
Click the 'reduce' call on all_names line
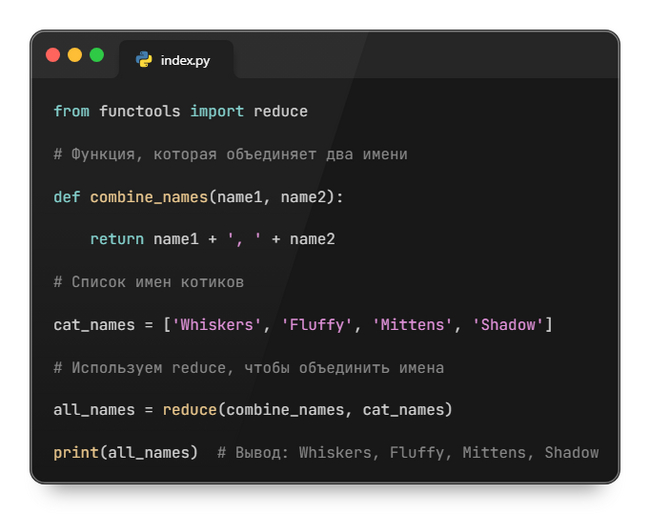point(189,410)
